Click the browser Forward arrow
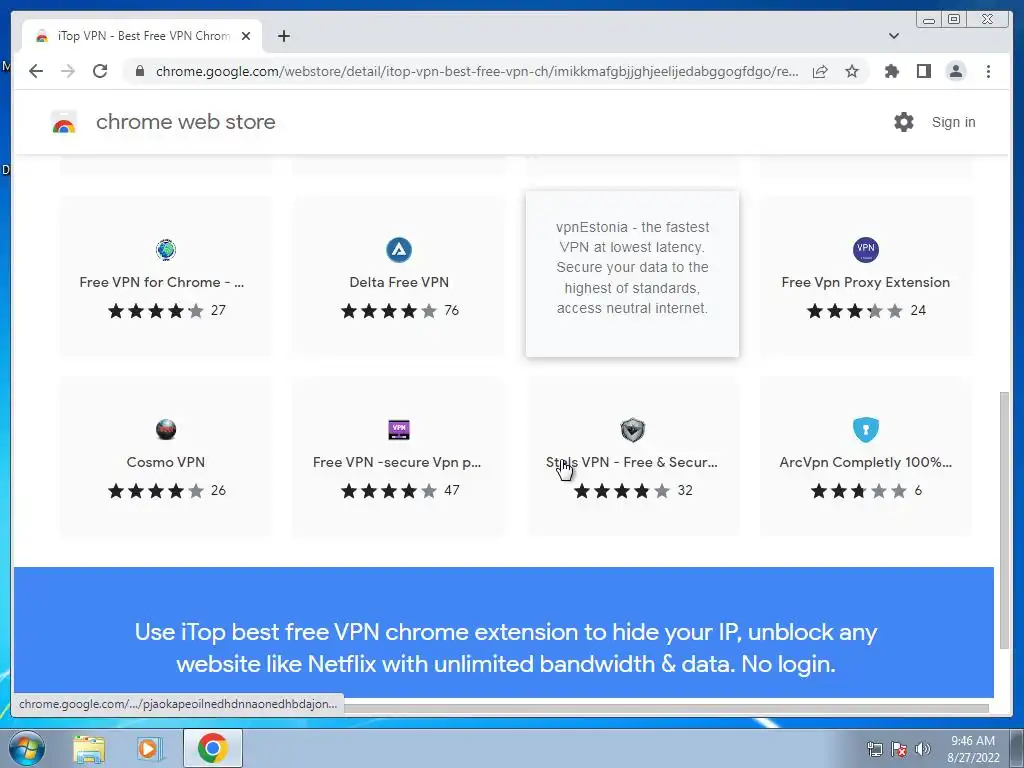 click(67, 71)
